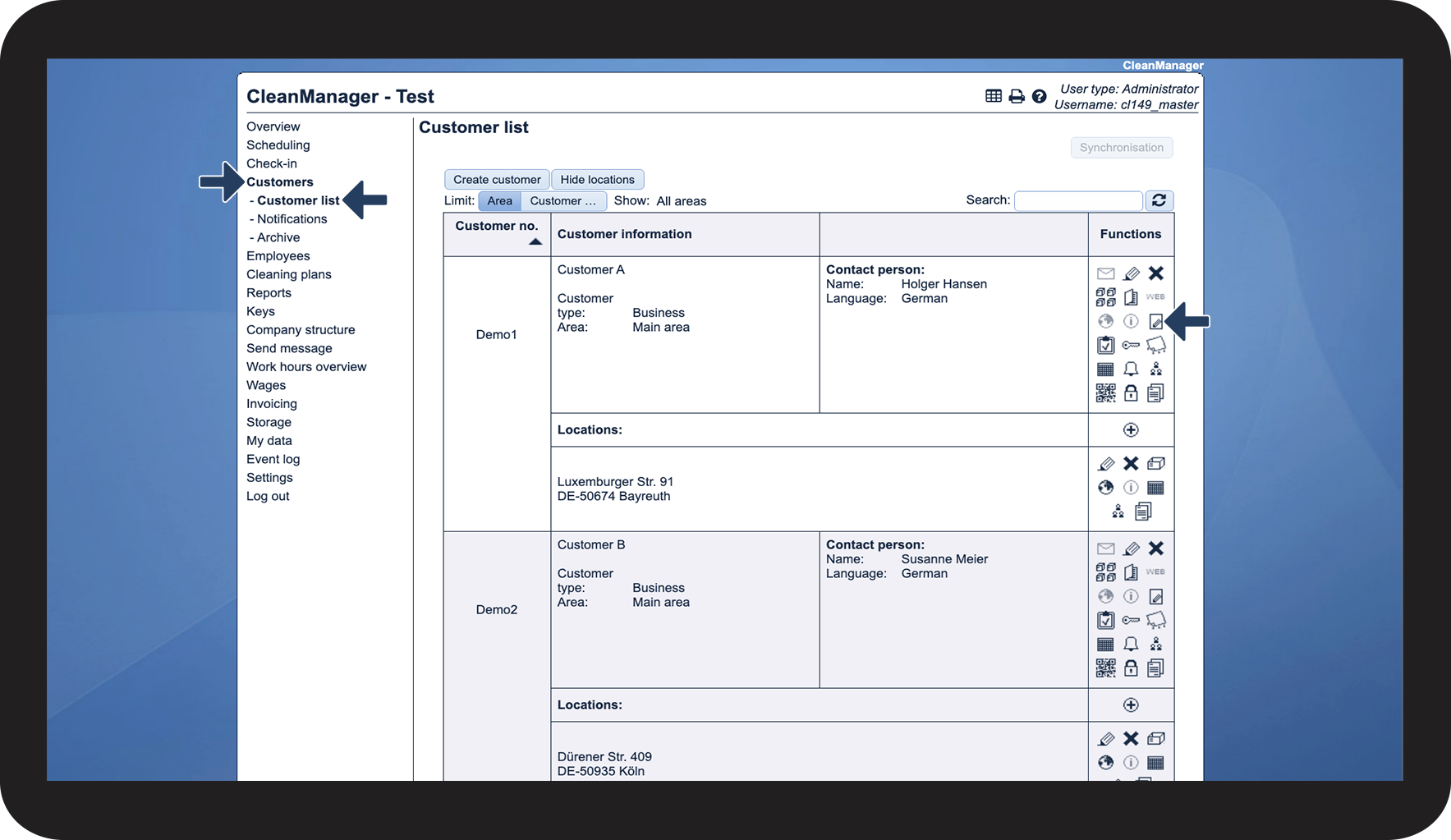Delete Customer A with the X icon
Viewport: 1451px width, 840px height.
pyautogui.click(x=1156, y=273)
